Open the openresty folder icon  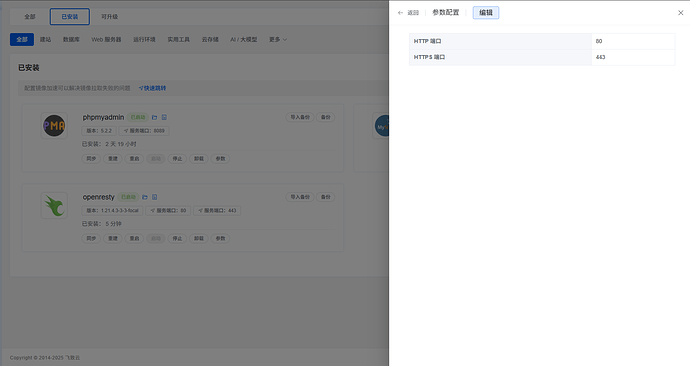145,197
